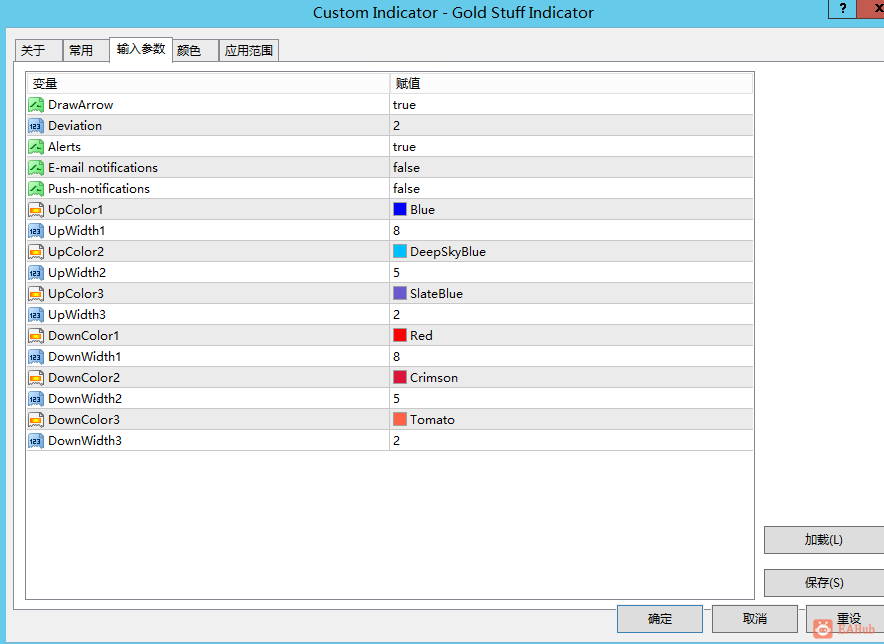Open the 关于 tab
Image resolution: width=884 pixels, height=644 pixels.
(38, 51)
